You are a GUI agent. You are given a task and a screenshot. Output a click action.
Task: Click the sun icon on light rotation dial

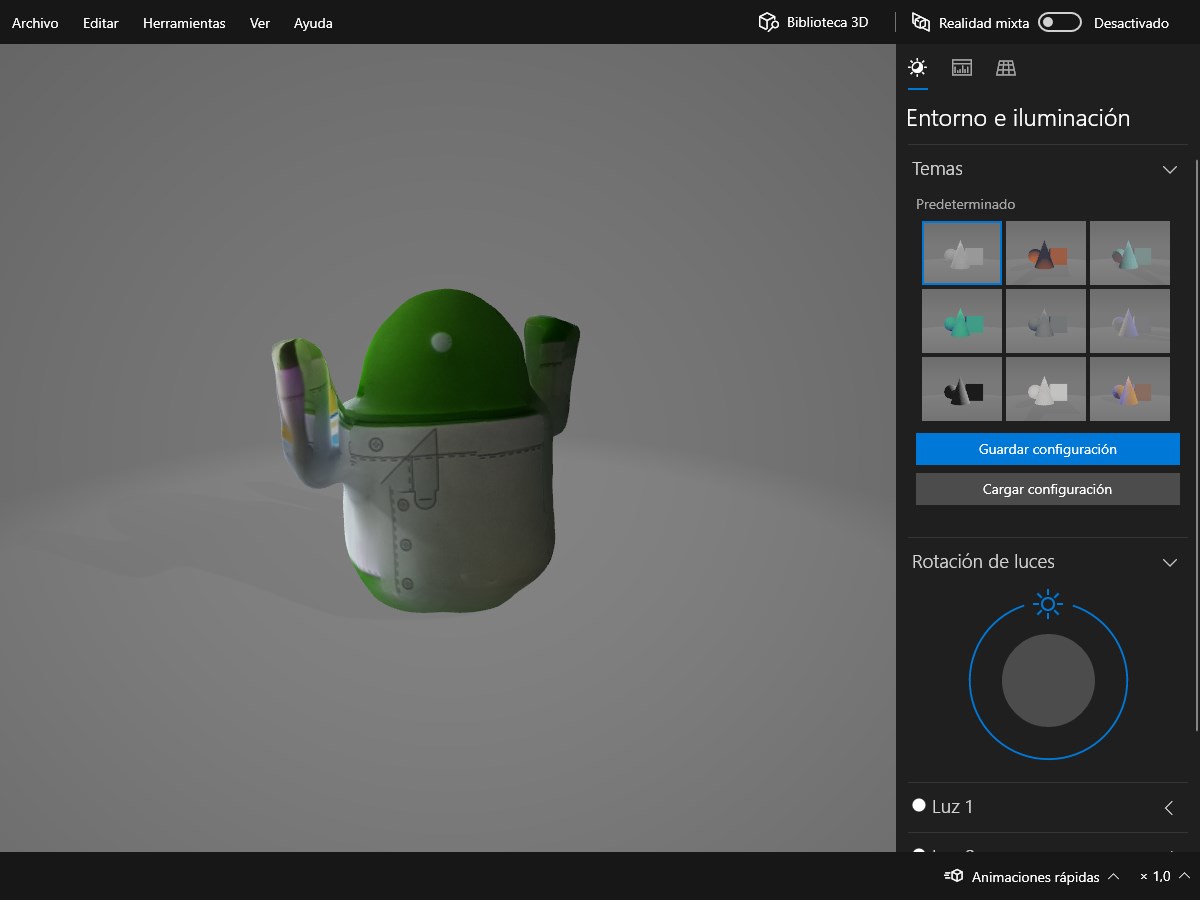1048,603
